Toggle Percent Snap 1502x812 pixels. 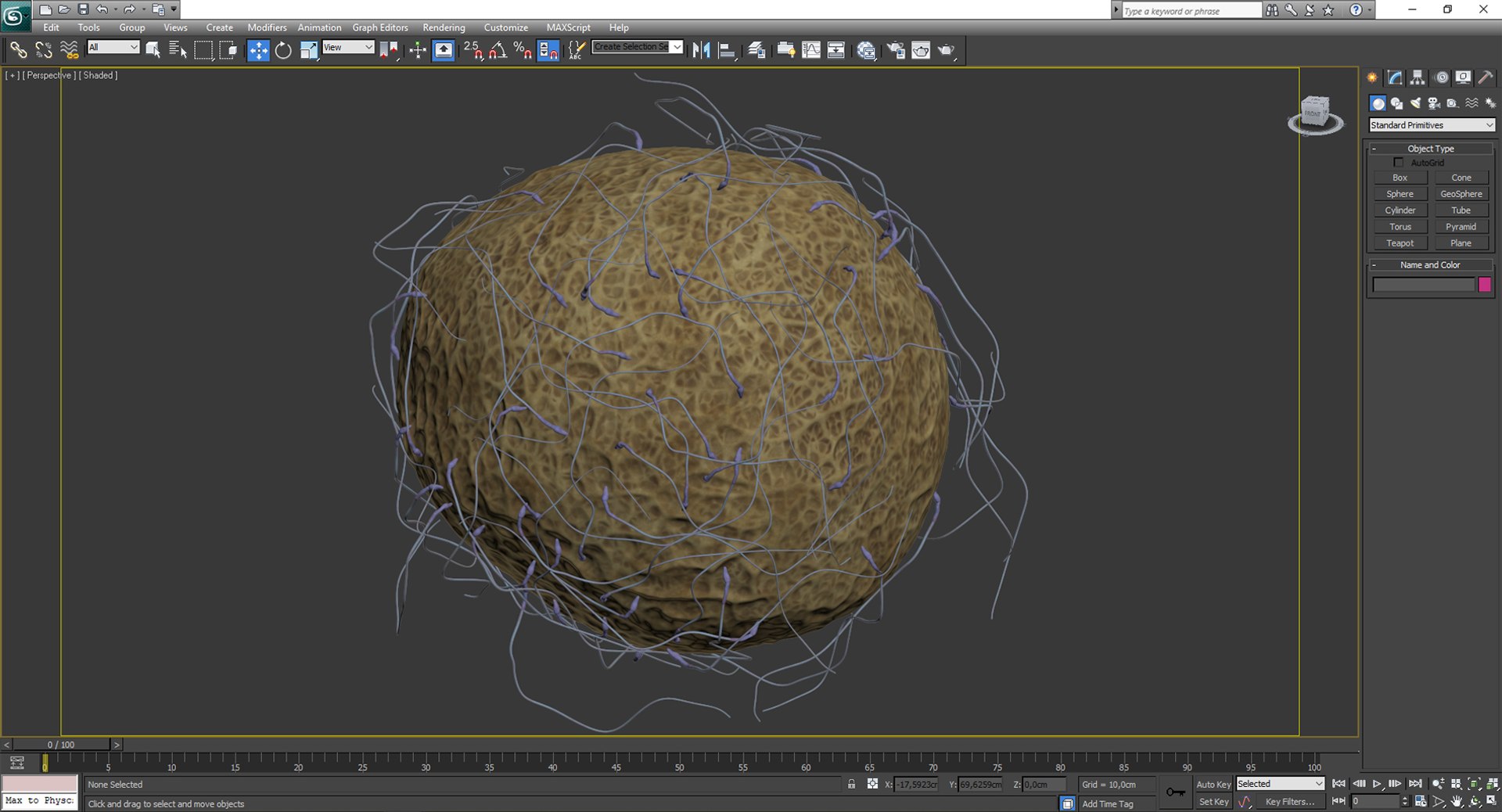(x=523, y=51)
